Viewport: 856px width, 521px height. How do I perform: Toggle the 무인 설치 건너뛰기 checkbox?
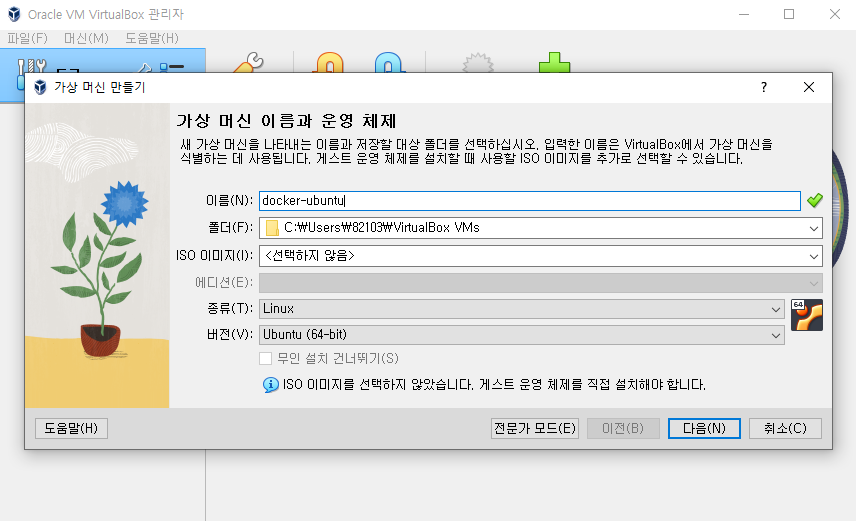pos(265,359)
